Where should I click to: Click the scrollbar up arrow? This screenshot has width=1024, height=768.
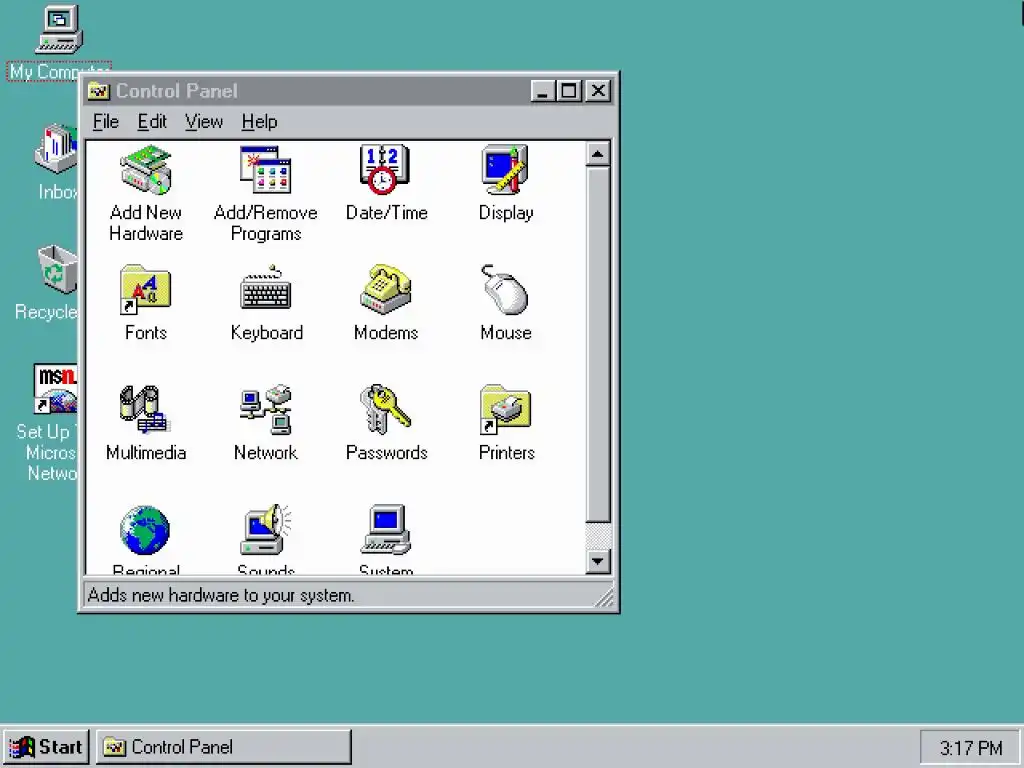(x=598, y=155)
